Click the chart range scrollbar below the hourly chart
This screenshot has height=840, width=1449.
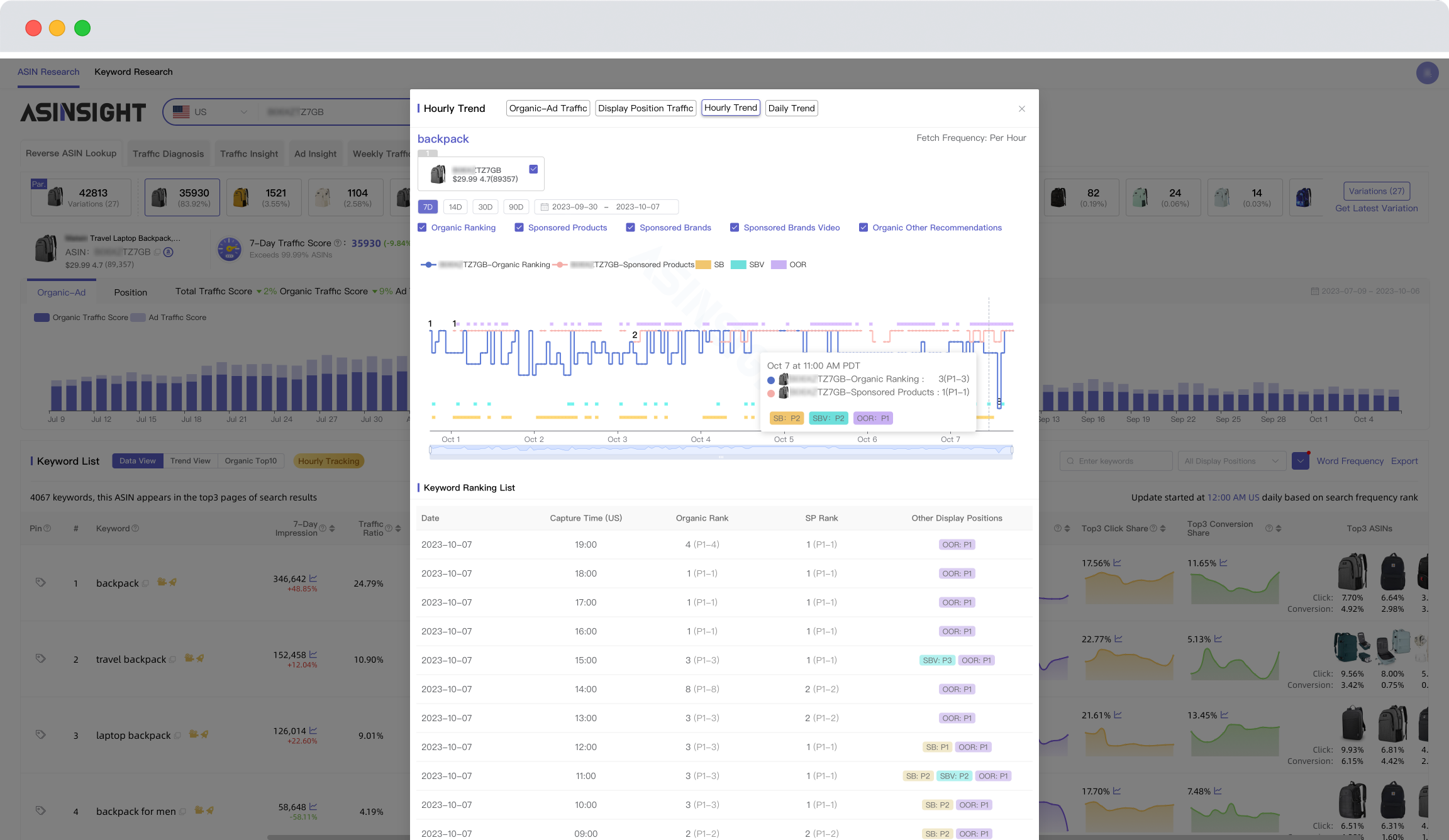pos(720,450)
